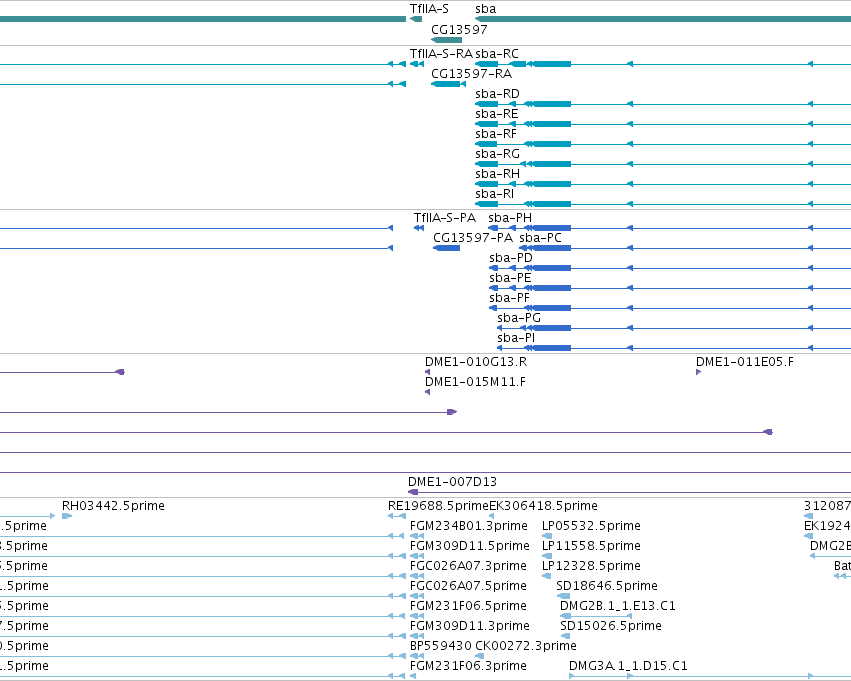Click the LP12328.5prime EST label
Screen dimensions: 851x681
[591, 566]
